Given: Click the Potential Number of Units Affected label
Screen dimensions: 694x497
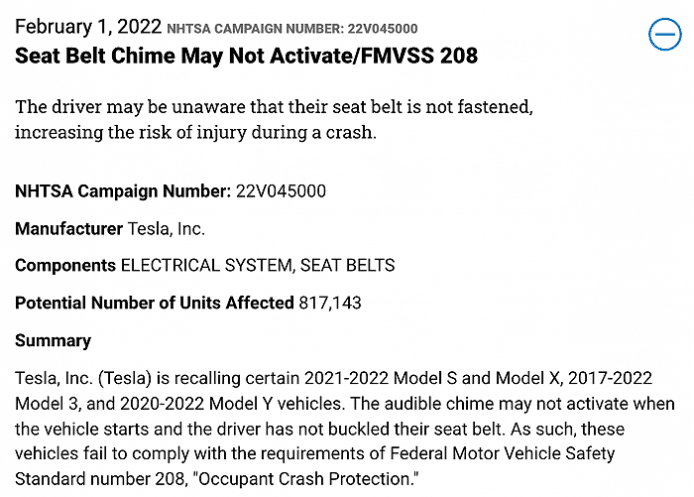Looking at the screenshot, I should click(x=154, y=302).
